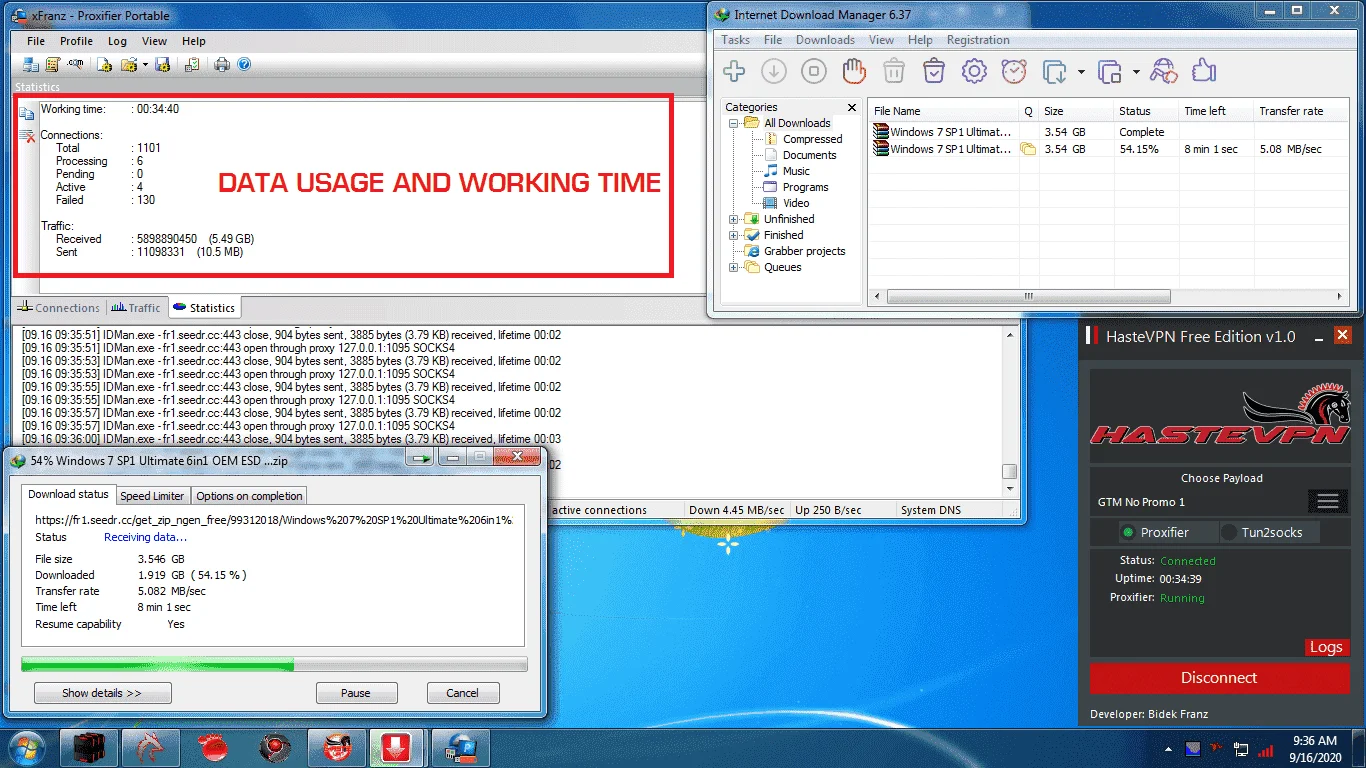Click the start queue icon in IDM toolbar
The width and height of the screenshot is (1366, 768).
click(1055, 71)
